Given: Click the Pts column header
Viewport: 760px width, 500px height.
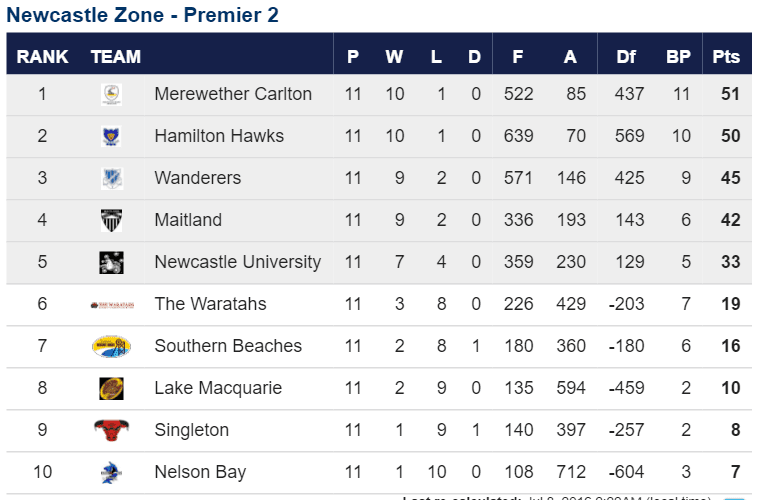Looking at the screenshot, I should click(x=726, y=57).
